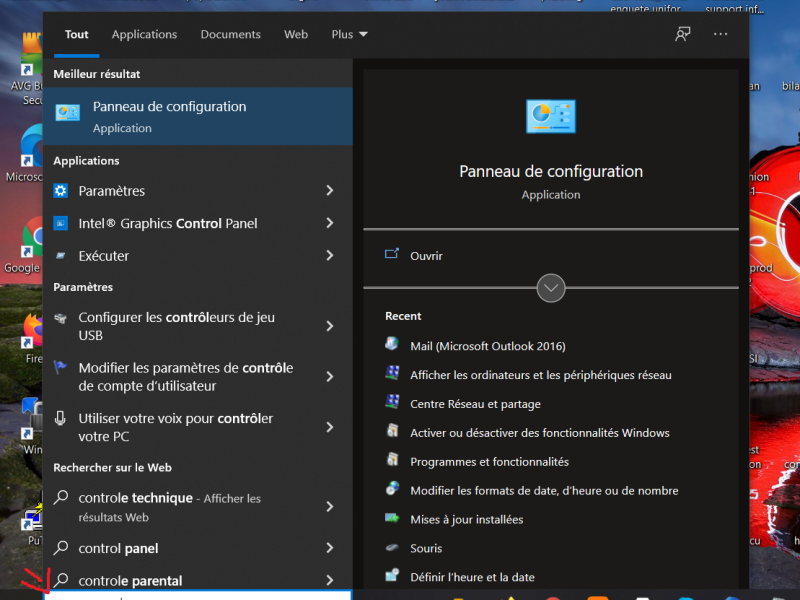The height and width of the screenshot is (600, 800).
Task: Open the Panneau de configuration best result
Action: 198,116
